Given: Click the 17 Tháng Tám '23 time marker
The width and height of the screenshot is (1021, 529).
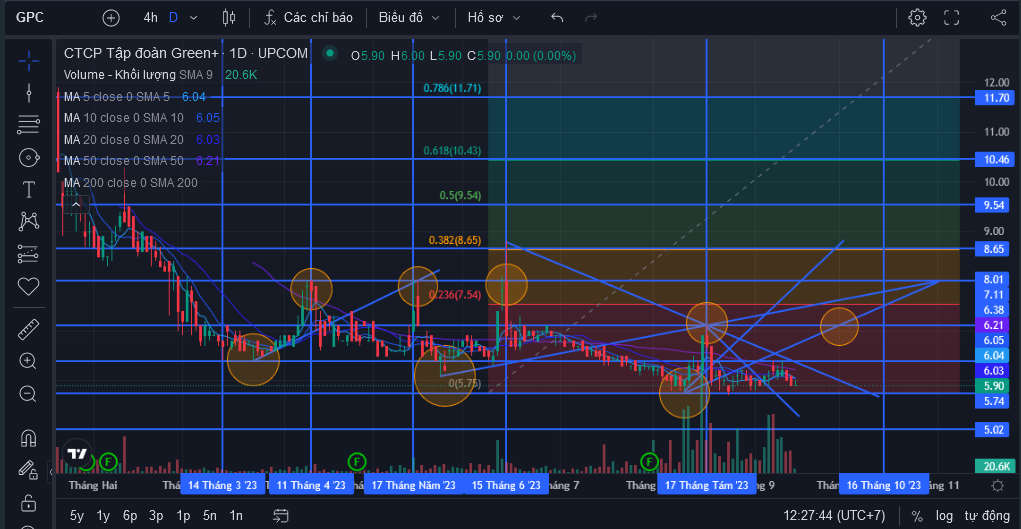Looking at the screenshot, I should (x=706, y=485).
